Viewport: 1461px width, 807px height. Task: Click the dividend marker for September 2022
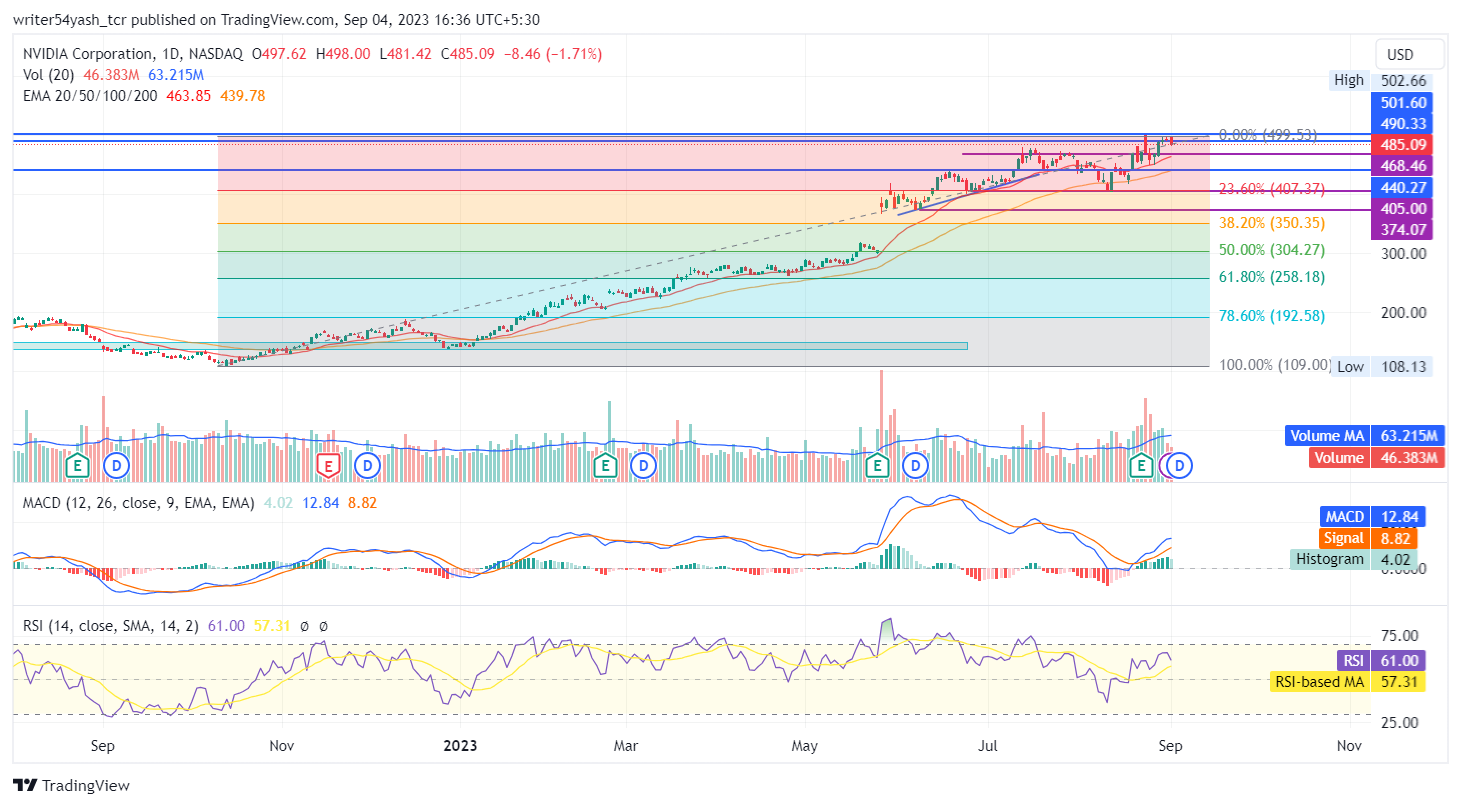coord(118,465)
